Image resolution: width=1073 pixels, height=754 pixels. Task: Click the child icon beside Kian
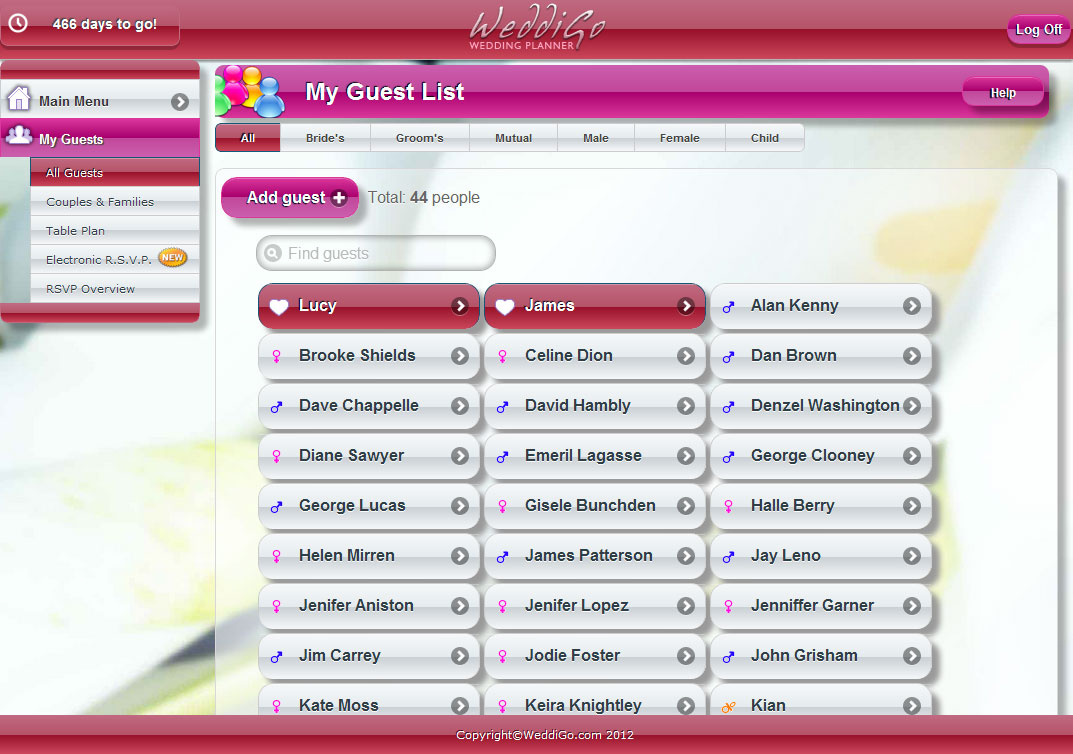click(728, 706)
